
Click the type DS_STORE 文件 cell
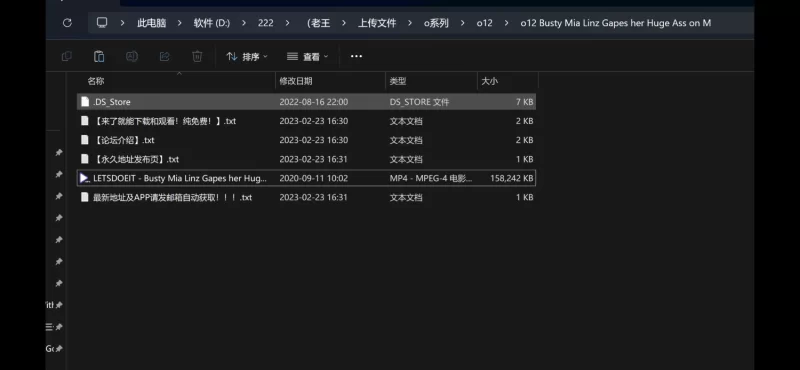coord(419,102)
